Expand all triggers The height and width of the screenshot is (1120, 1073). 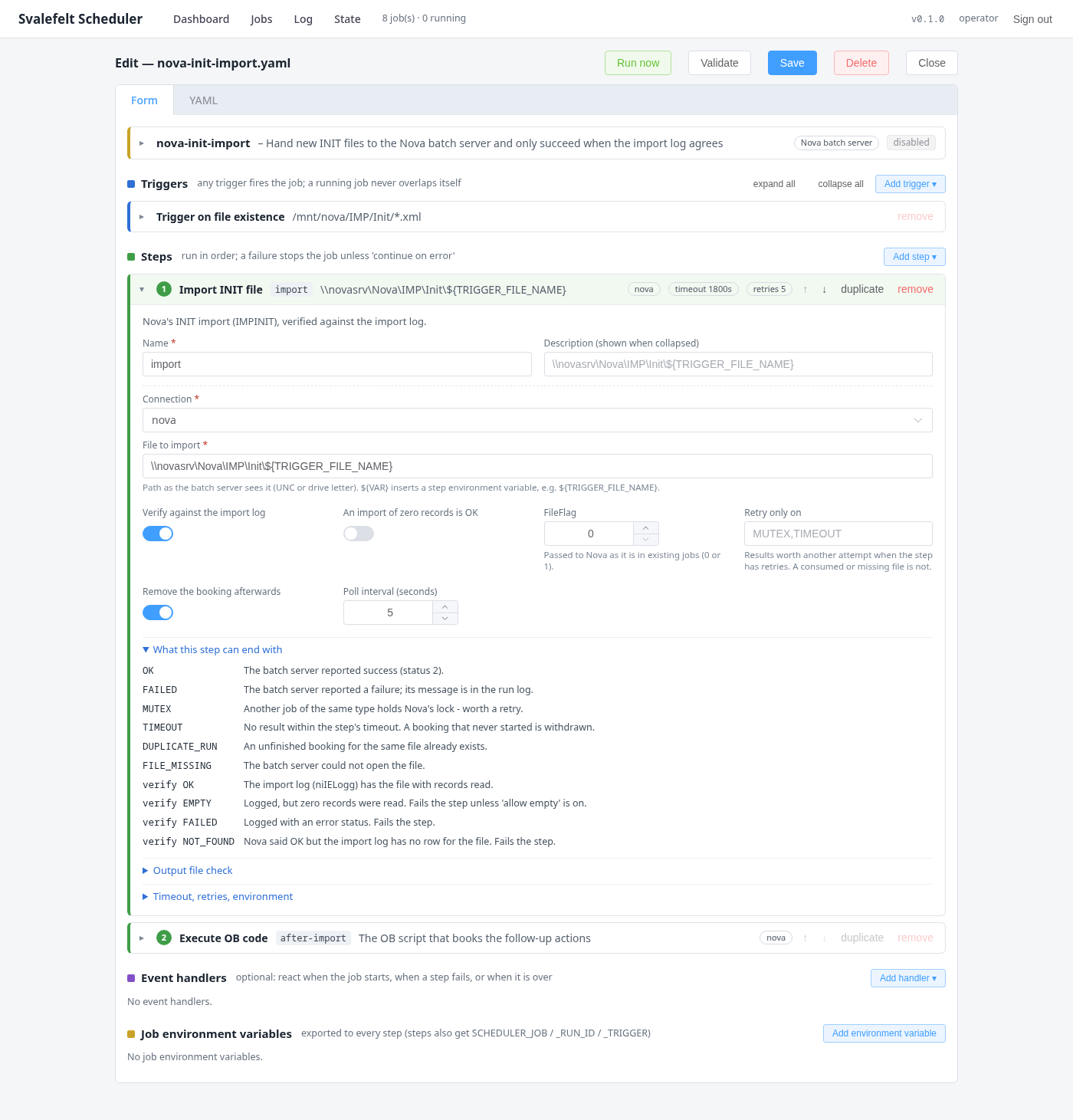(774, 184)
